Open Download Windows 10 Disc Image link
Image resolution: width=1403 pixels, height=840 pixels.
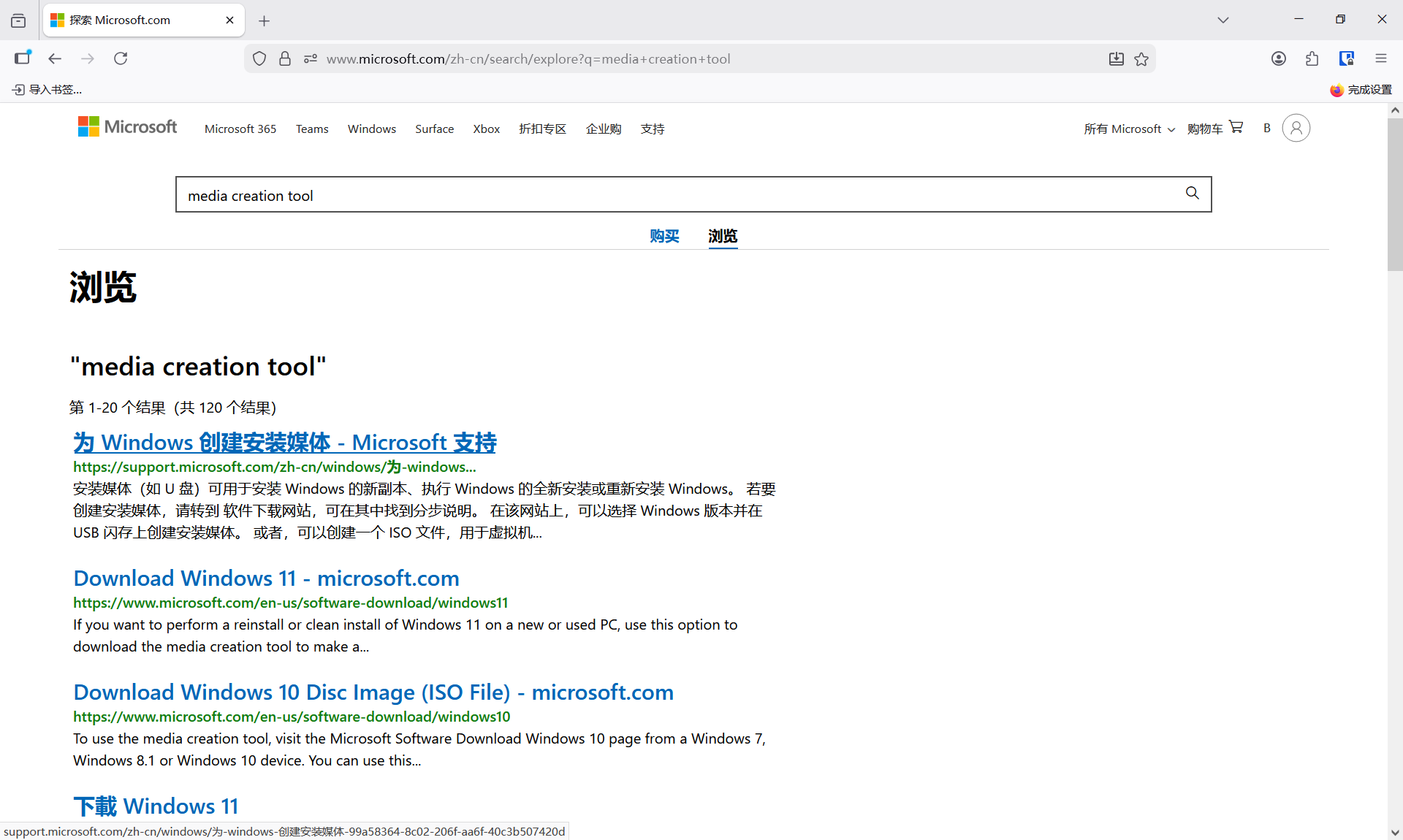[373, 692]
